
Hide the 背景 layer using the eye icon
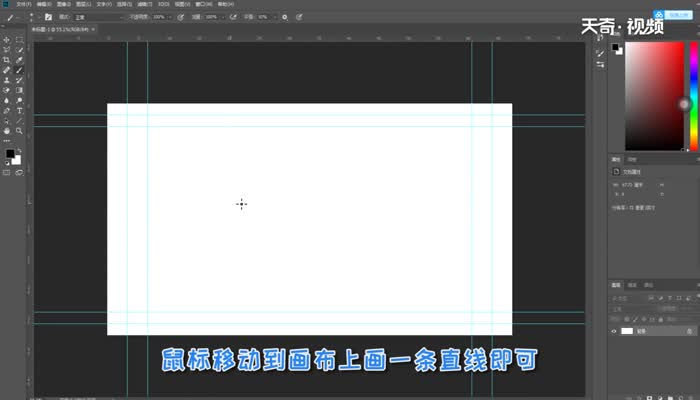coord(614,331)
